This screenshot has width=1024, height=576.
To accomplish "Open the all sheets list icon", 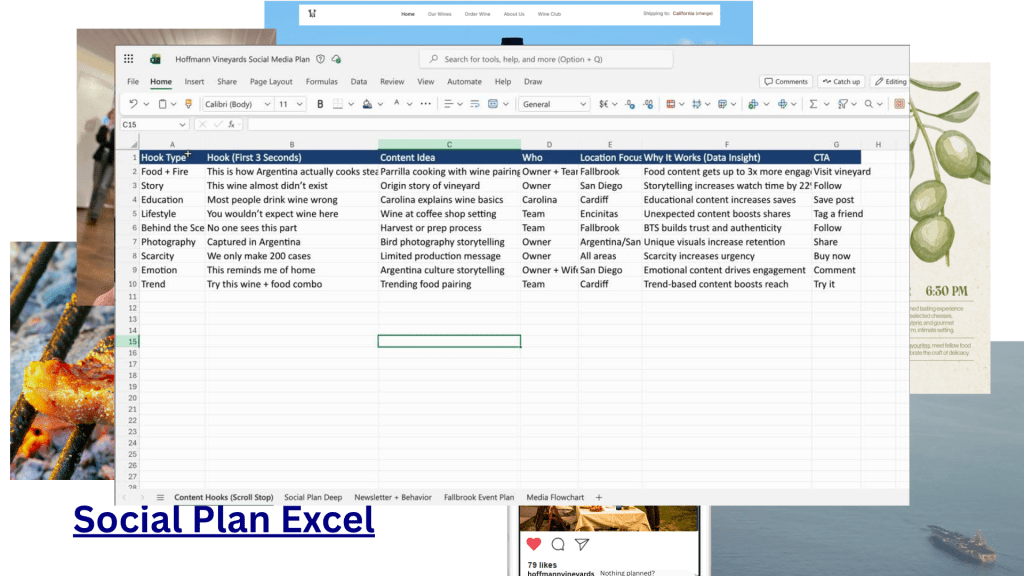I will pos(160,498).
